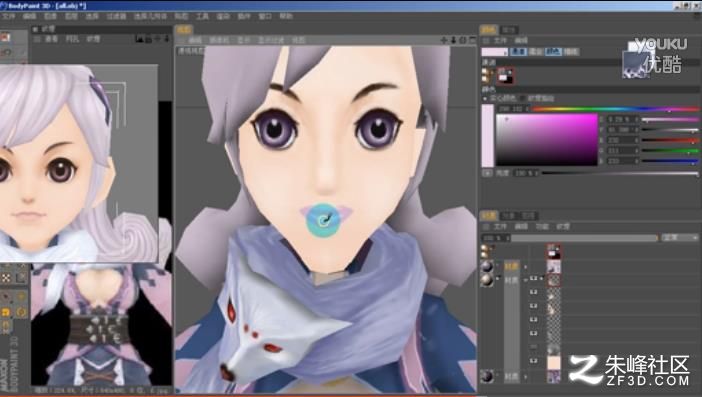Switch to the tab next to 颜色 in the color panel

509,30
